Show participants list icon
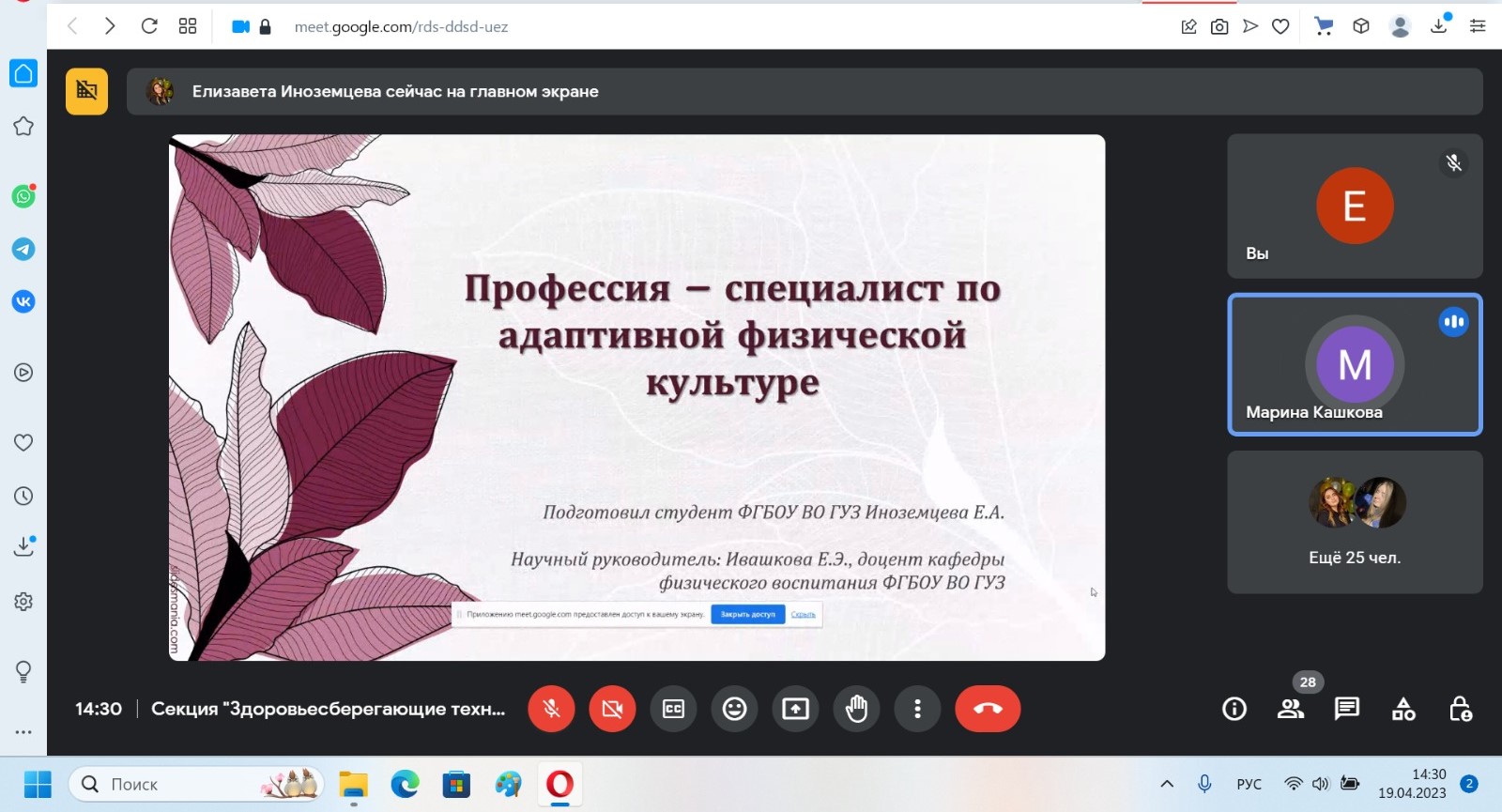The image size is (1502, 812). 1291,709
